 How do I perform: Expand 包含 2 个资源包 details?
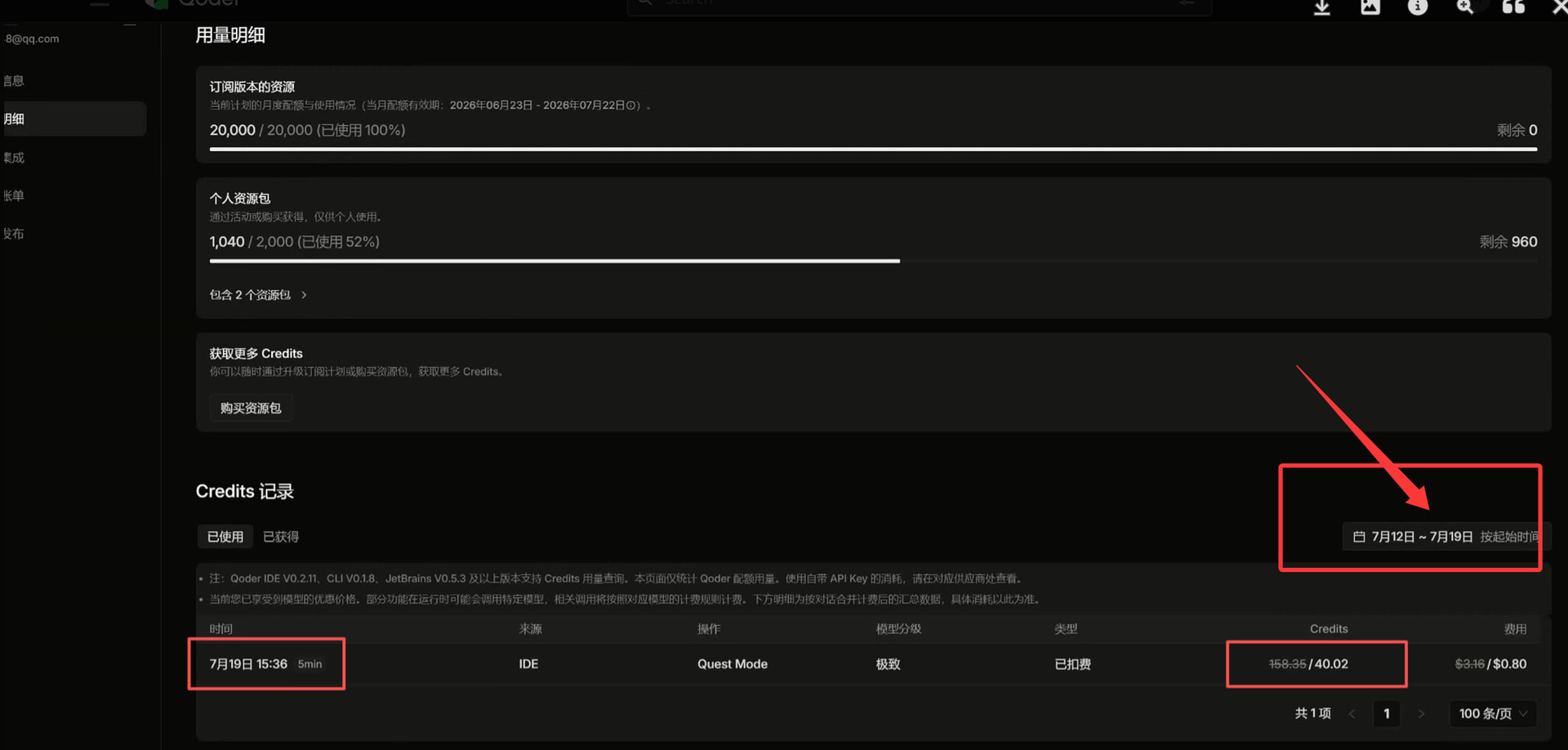click(x=258, y=295)
